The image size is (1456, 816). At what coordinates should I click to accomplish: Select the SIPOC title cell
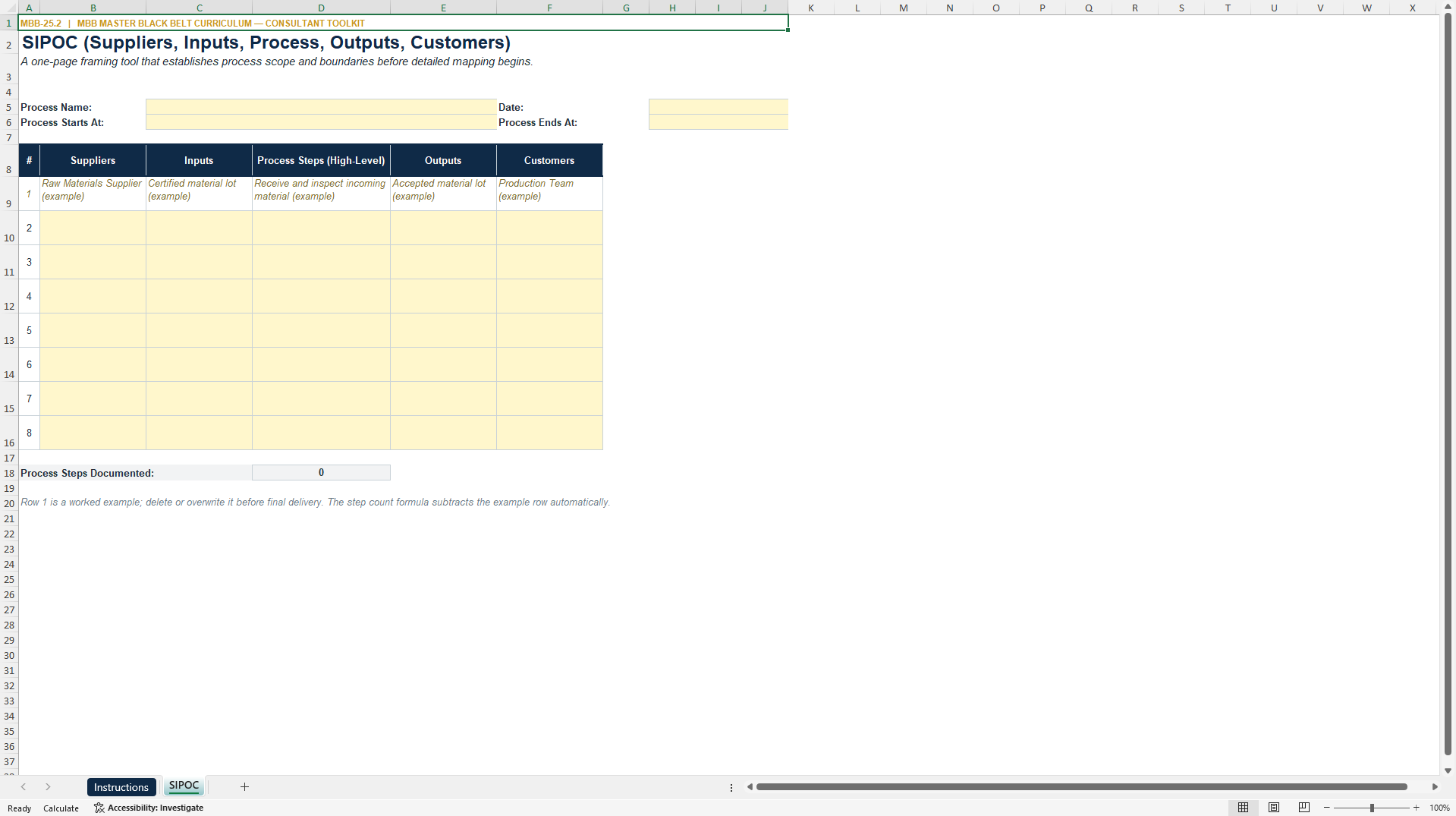266,43
